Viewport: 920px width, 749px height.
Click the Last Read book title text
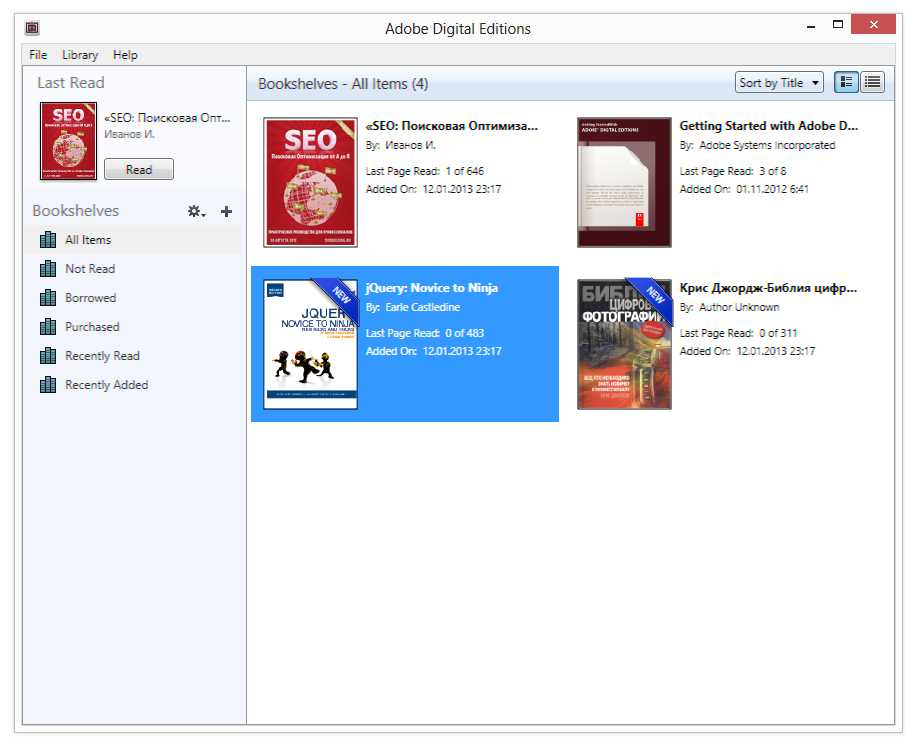[x=167, y=118]
